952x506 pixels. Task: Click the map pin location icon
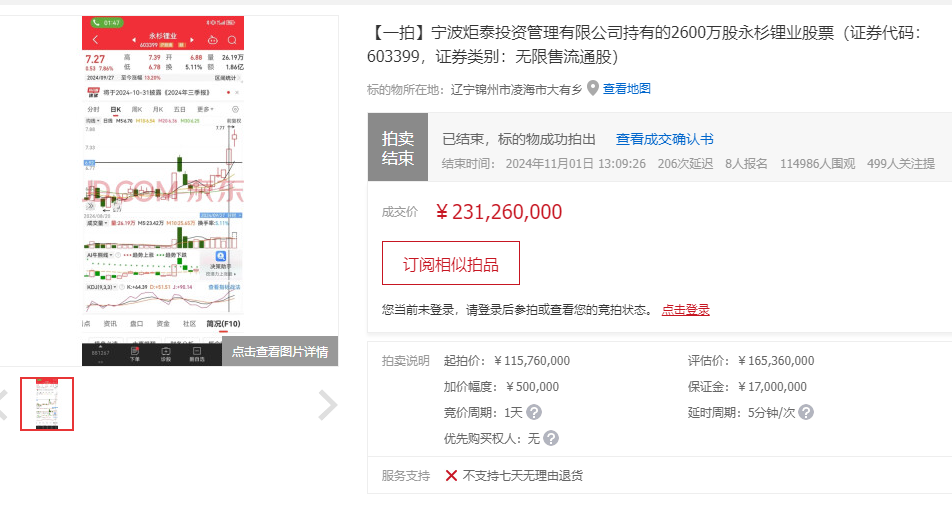click(593, 89)
